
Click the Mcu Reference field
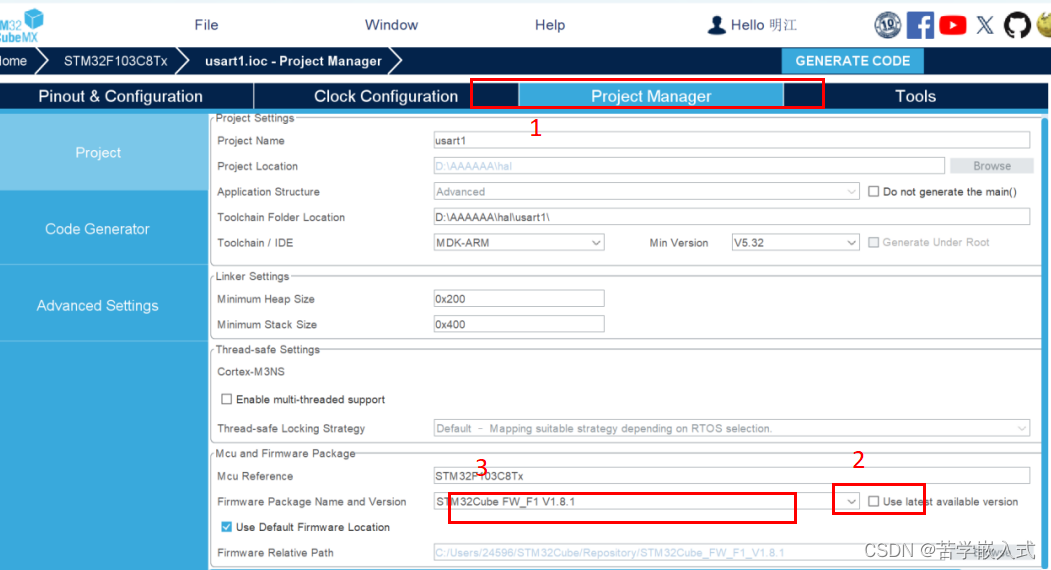731,475
